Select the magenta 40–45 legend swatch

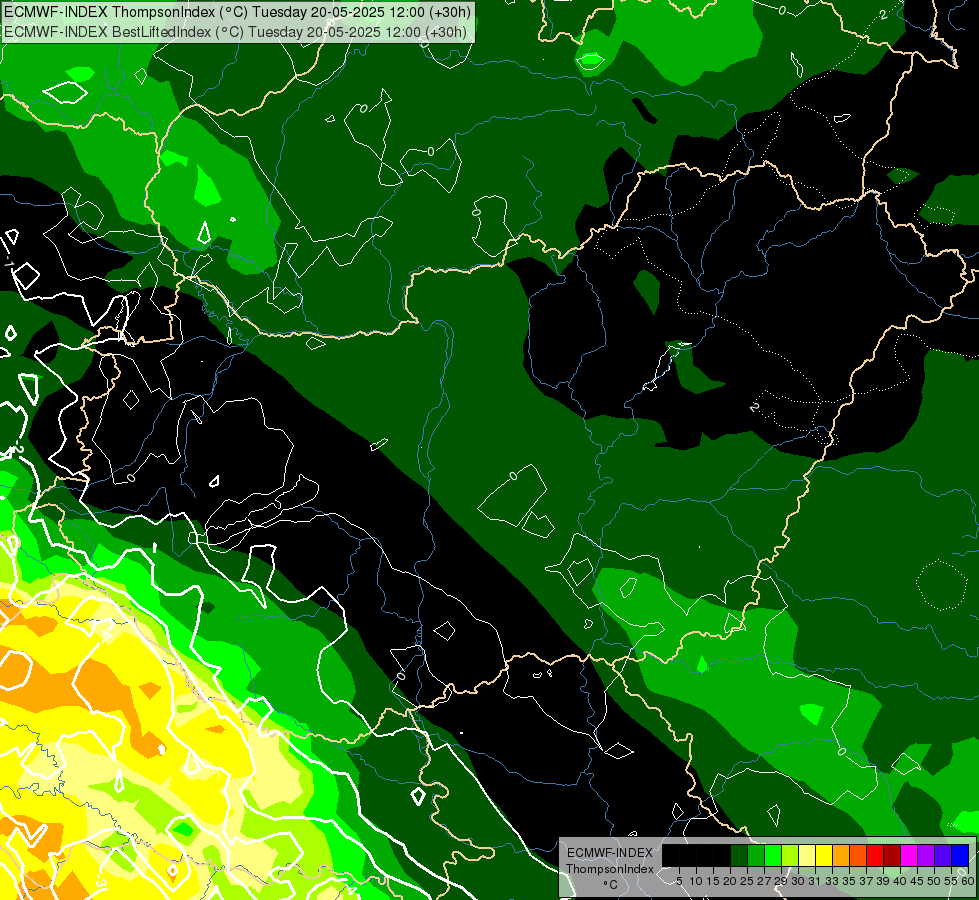coord(909,855)
